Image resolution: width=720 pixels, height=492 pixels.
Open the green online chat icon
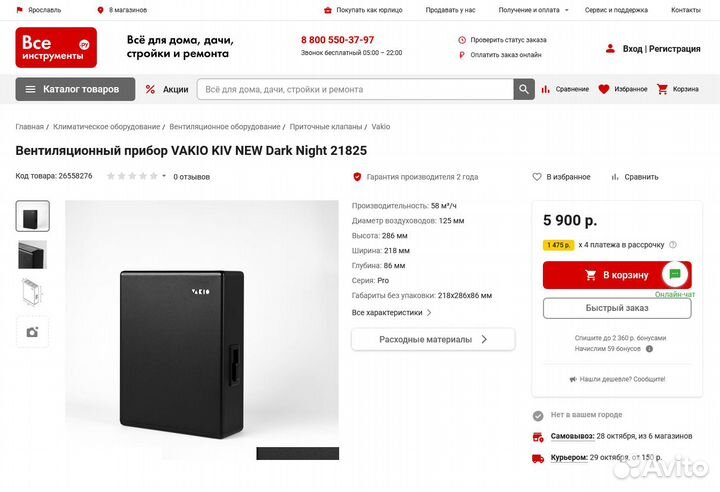(x=675, y=274)
